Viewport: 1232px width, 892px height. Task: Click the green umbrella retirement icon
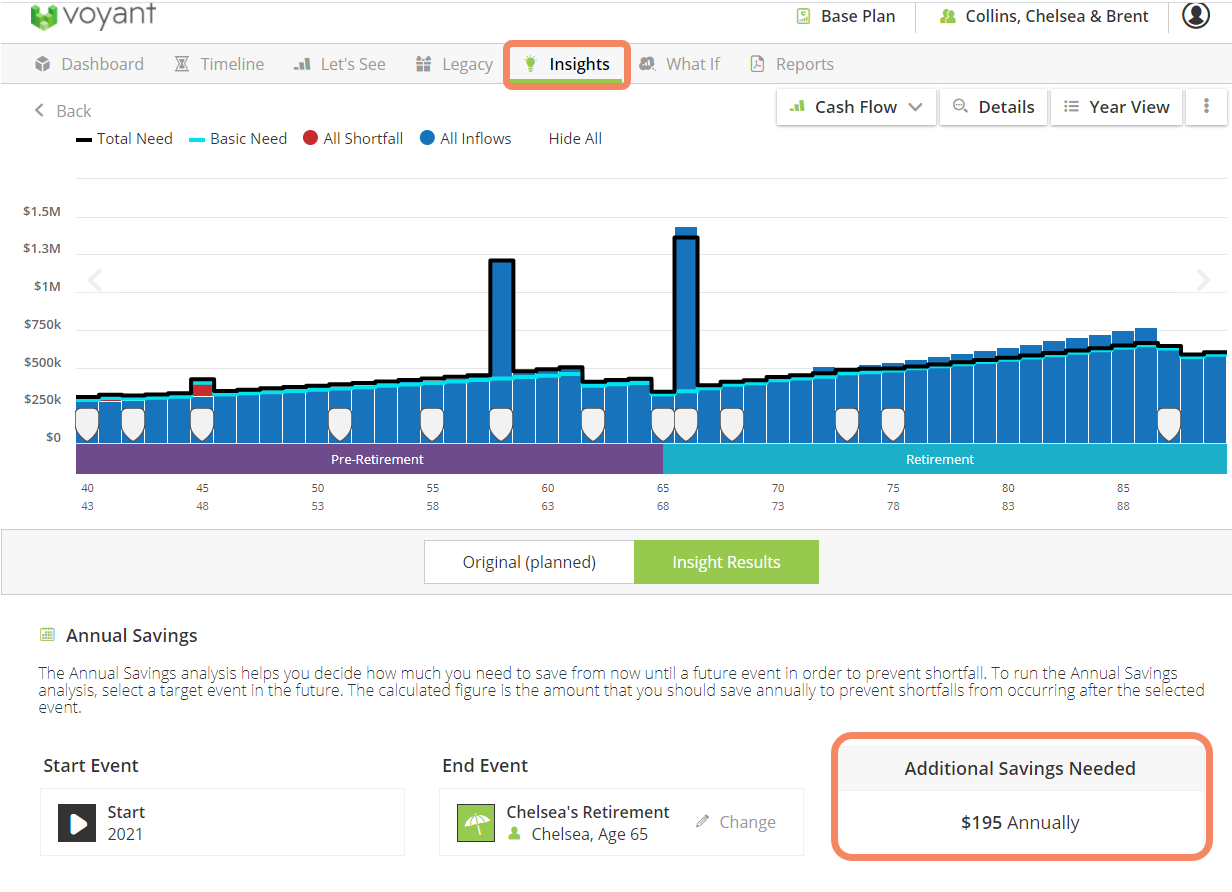476,822
